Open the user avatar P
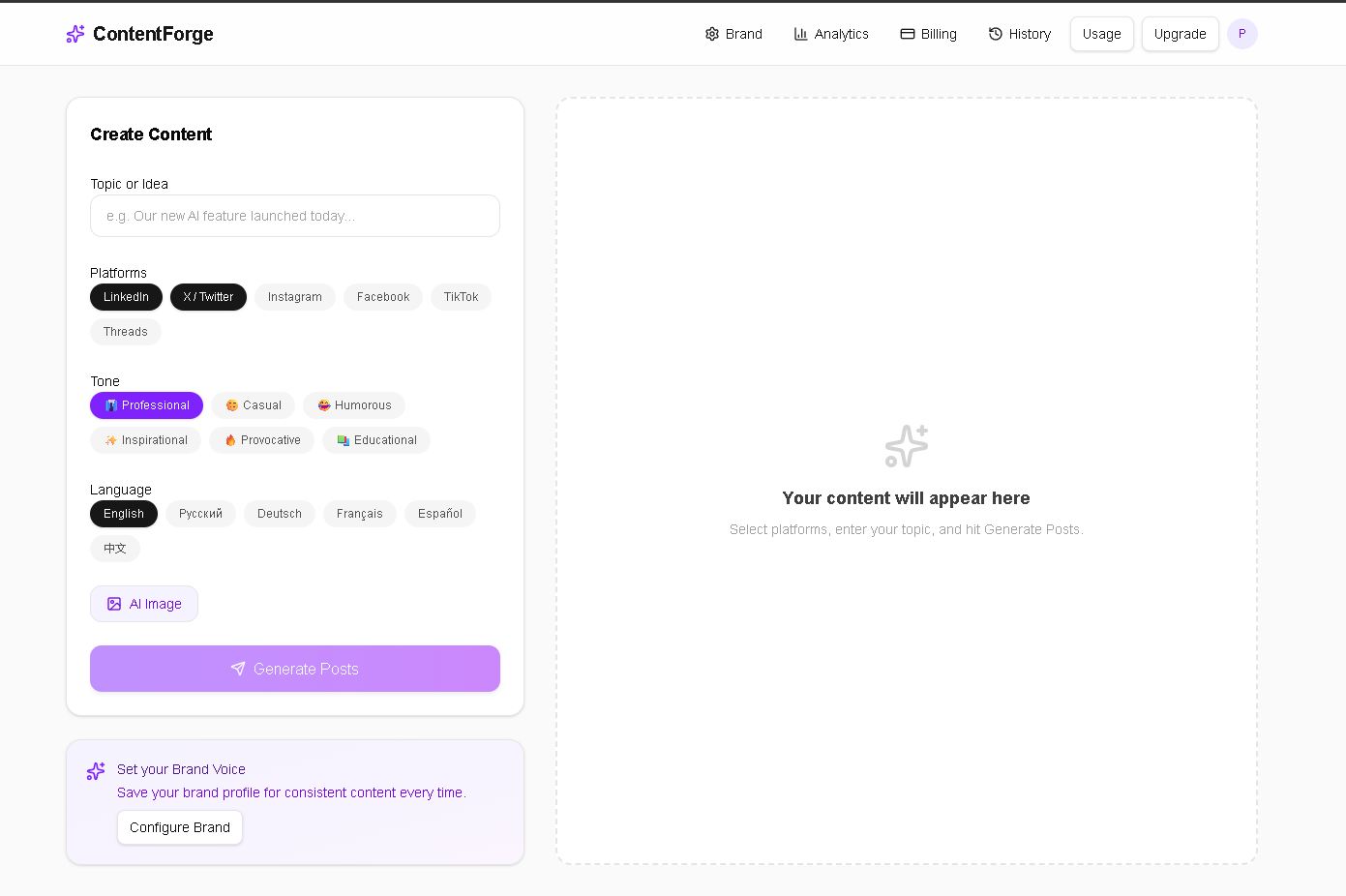Screen dimensions: 1346x896 (x=1242, y=34)
